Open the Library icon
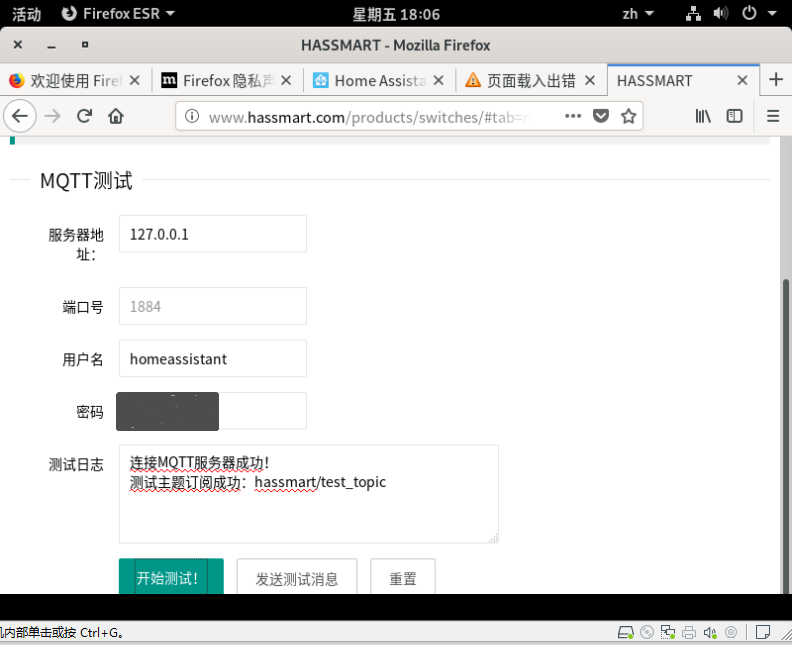 point(703,116)
